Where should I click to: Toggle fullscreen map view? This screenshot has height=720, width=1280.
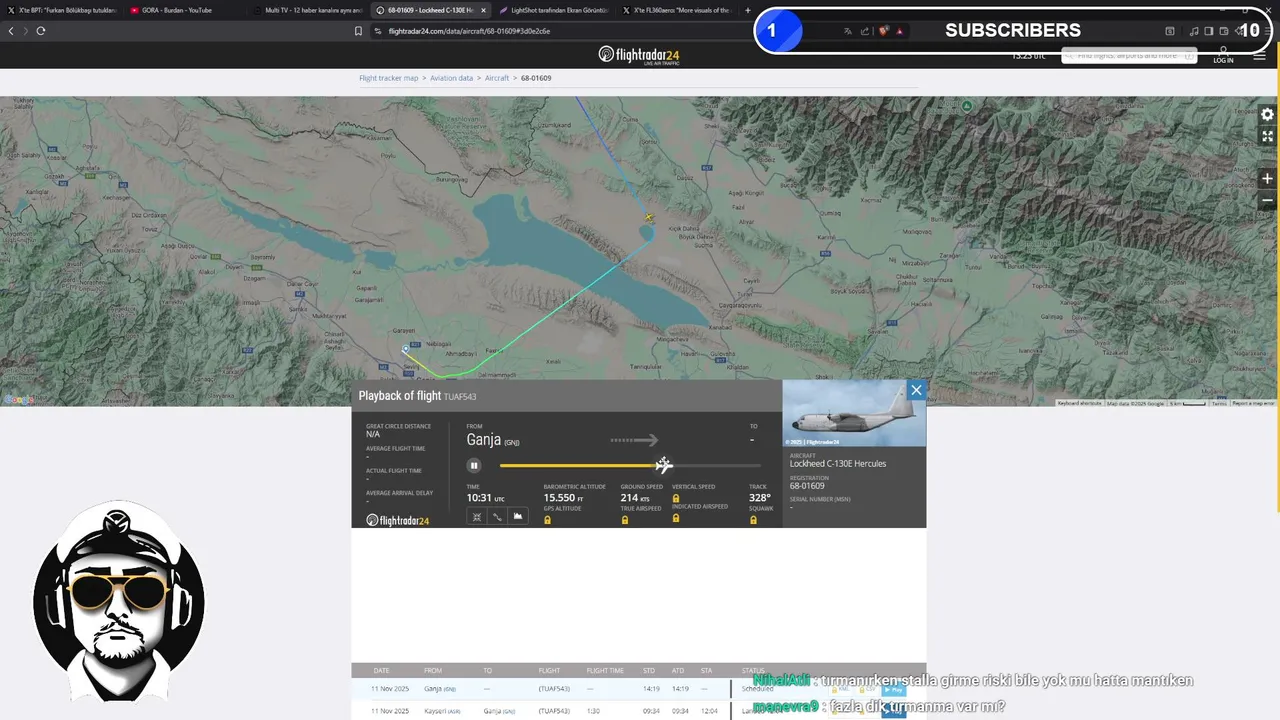pyautogui.click(x=1267, y=137)
